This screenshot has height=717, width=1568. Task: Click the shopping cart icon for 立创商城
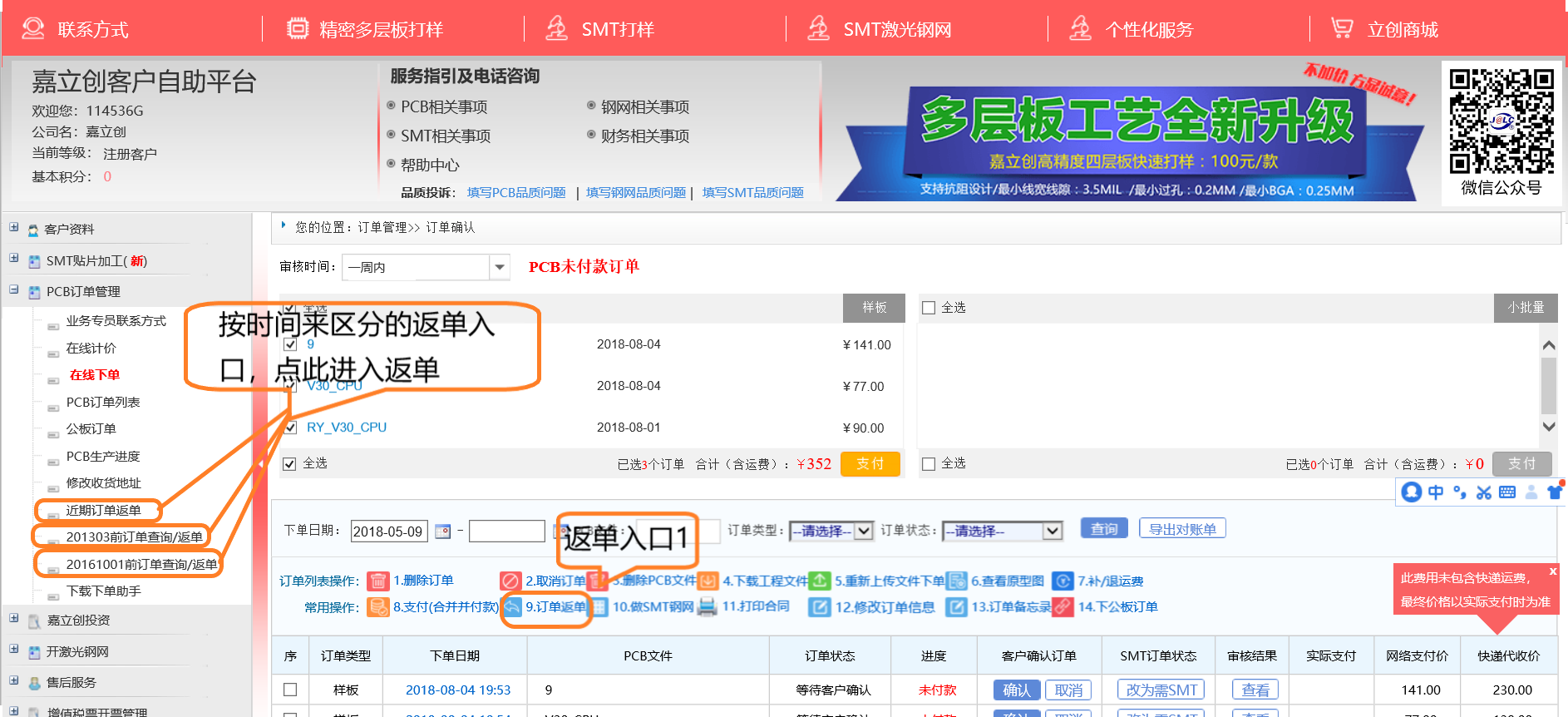coord(1341,28)
